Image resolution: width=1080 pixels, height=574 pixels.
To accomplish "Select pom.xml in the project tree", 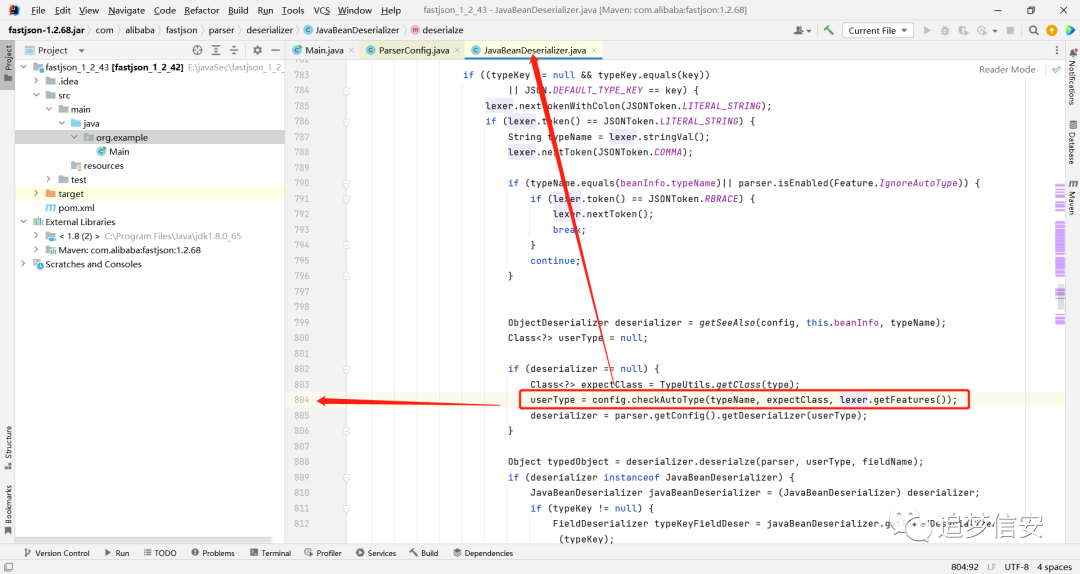I will tap(76, 208).
